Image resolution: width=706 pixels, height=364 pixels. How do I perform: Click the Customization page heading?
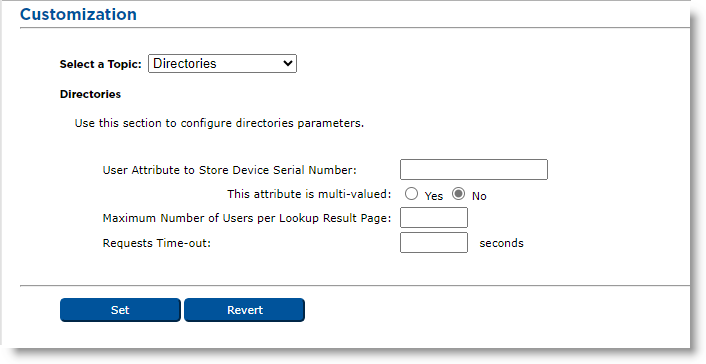coord(78,14)
